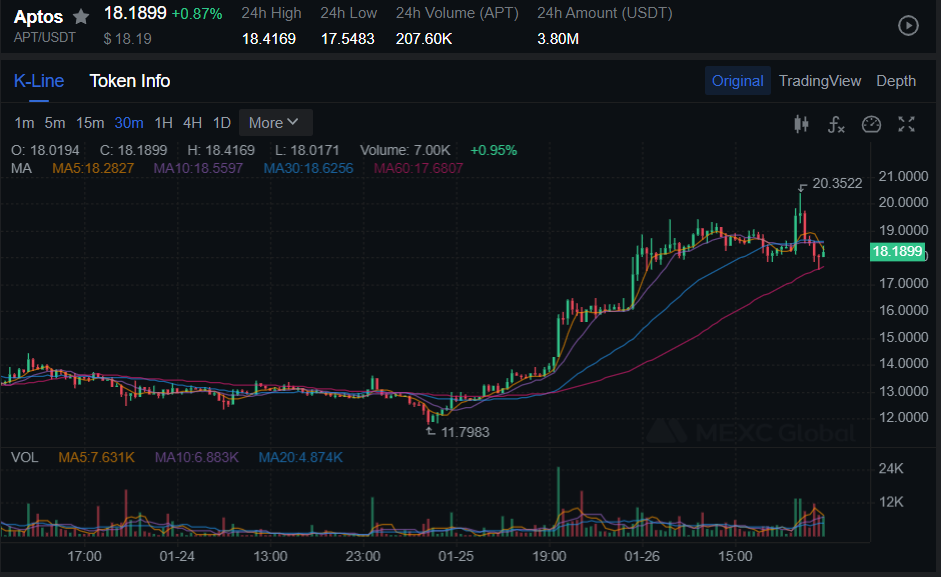Open the fx technical indicators icon

click(x=836, y=124)
